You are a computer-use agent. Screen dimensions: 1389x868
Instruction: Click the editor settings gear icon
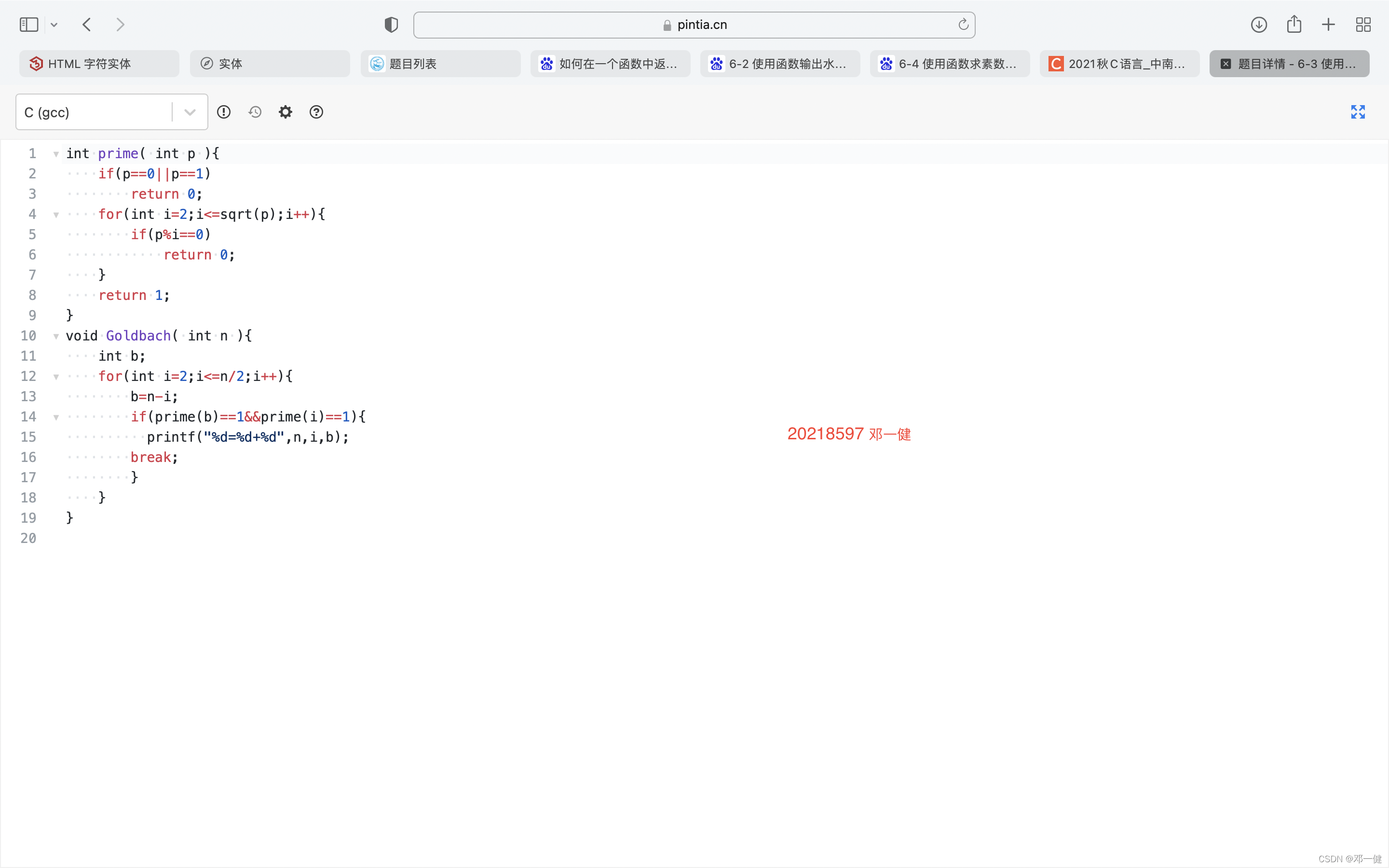285,112
